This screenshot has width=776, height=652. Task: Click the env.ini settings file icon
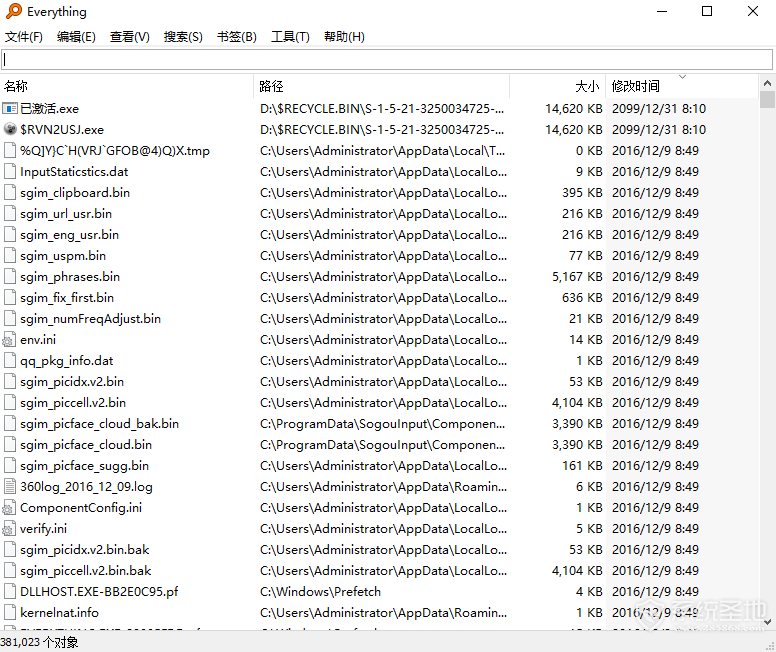(9, 340)
